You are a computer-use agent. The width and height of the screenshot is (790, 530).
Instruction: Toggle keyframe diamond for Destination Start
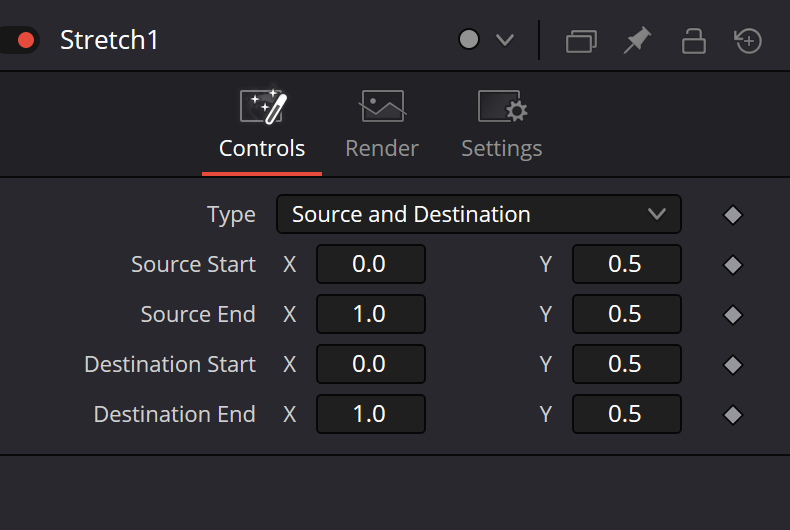(x=733, y=365)
